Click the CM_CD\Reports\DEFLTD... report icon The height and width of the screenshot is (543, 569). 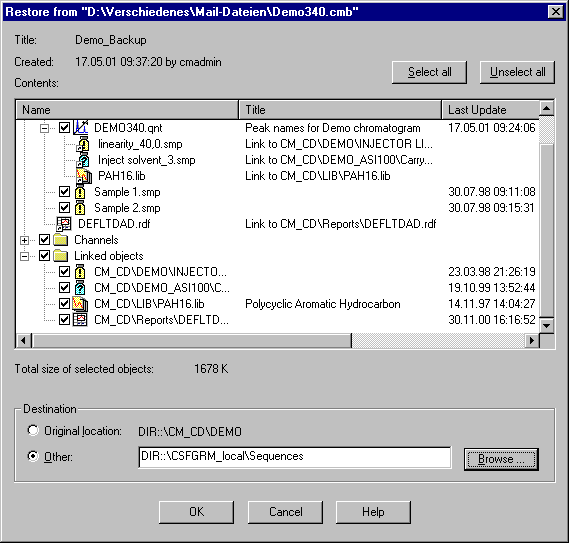click(x=80, y=320)
